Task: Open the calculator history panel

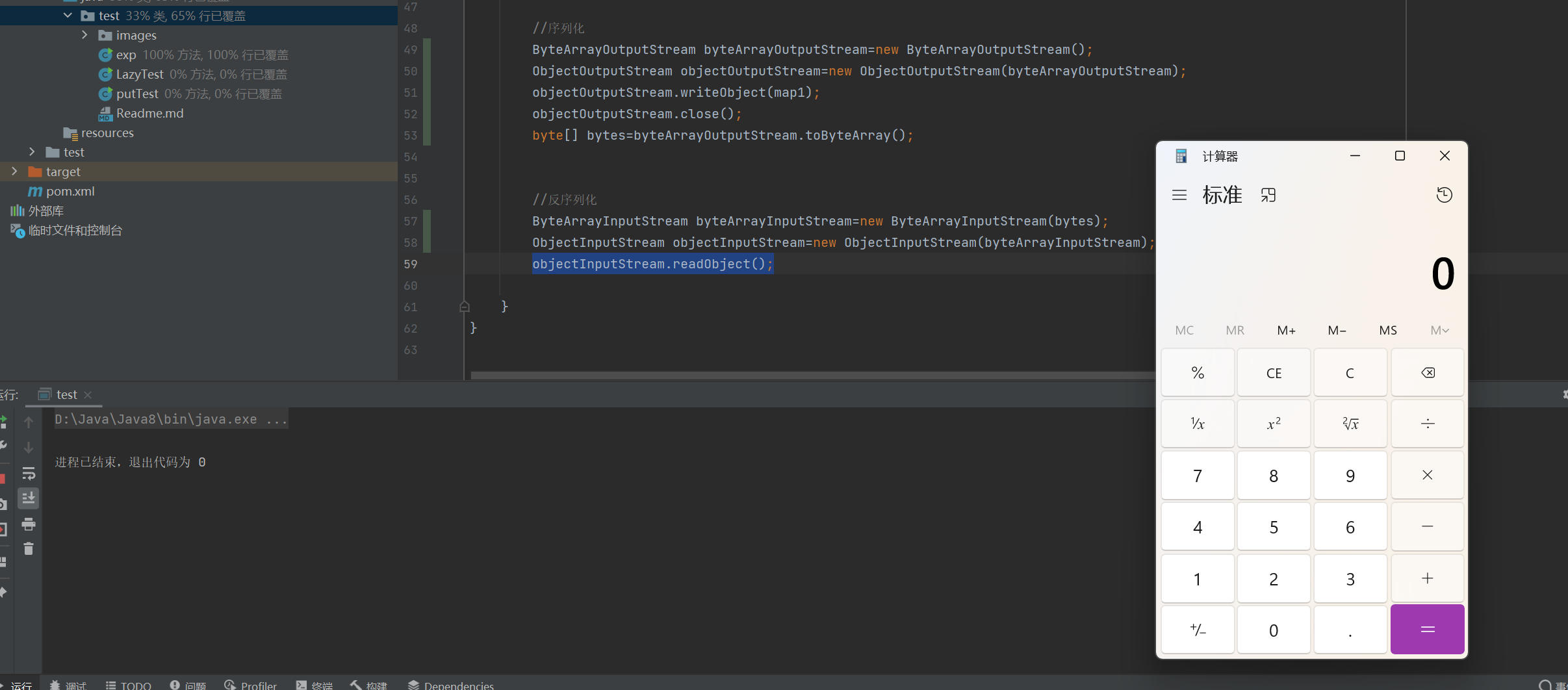Action: pyautogui.click(x=1444, y=195)
